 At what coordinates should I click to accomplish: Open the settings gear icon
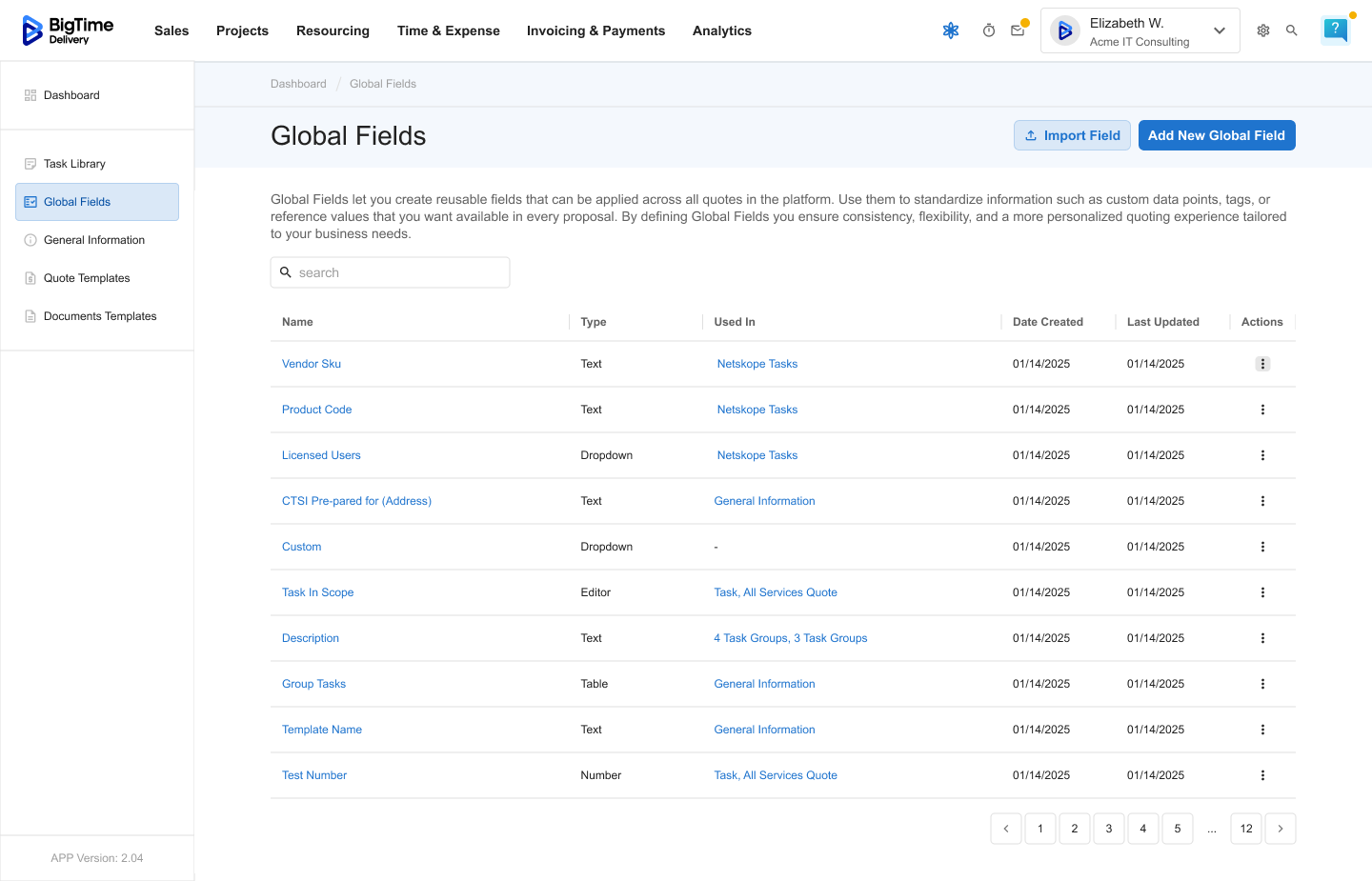pyautogui.click(x=1262, y=30)
